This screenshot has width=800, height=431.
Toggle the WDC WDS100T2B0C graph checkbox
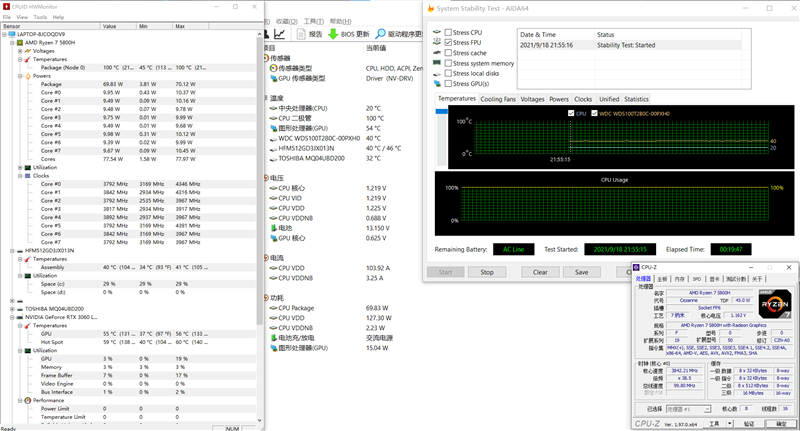(594, 113)
